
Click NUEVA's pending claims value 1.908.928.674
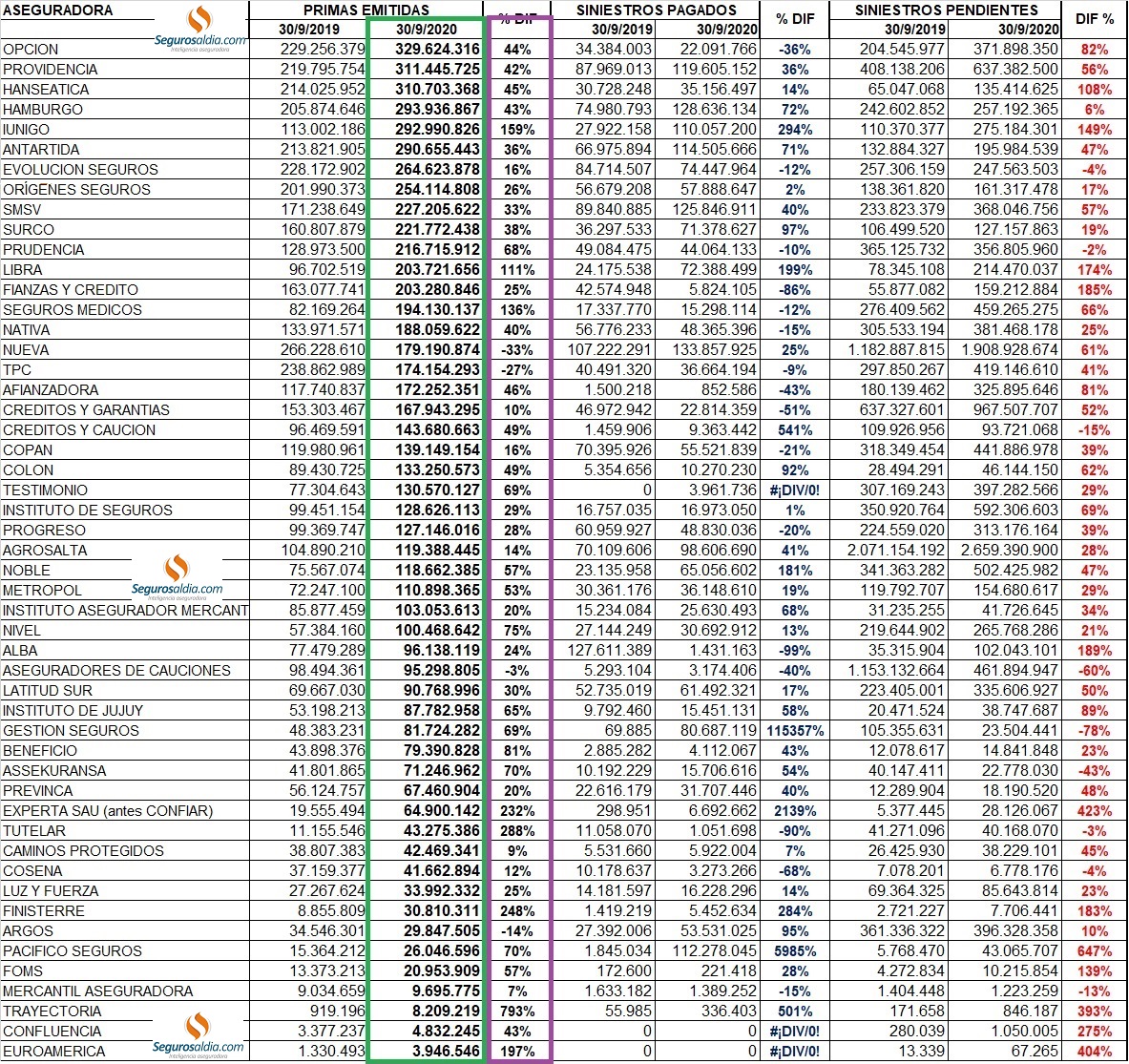coord(1011,350)
